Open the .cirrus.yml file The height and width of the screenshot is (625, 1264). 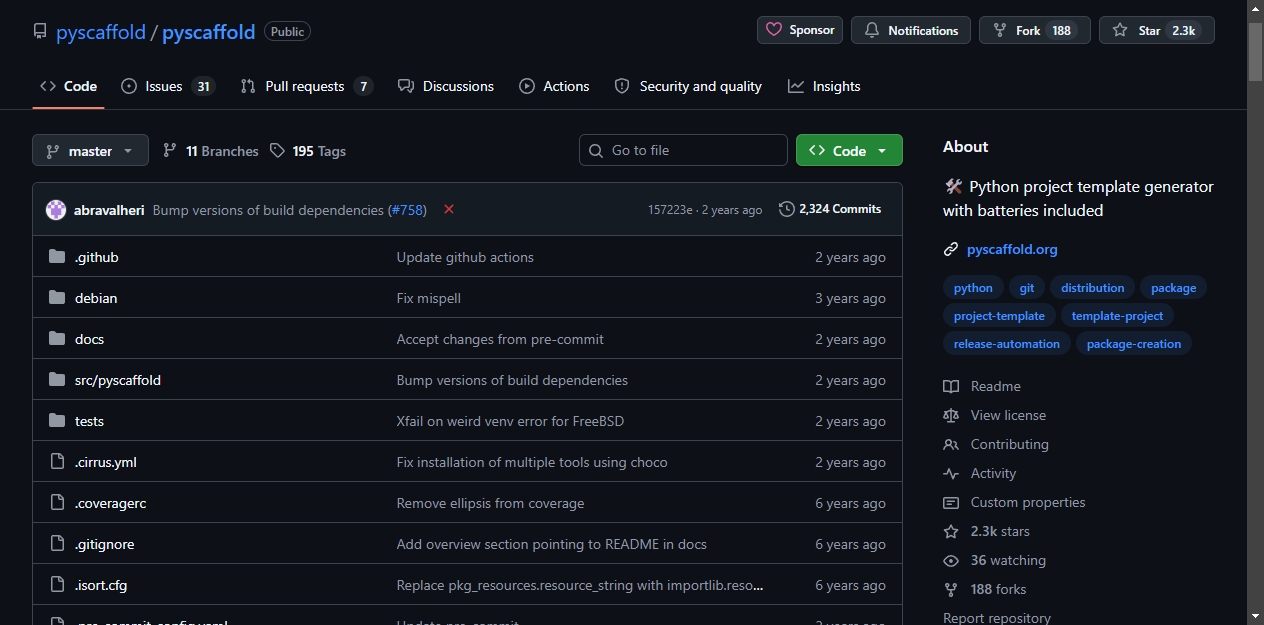click(x=106, y=462)
